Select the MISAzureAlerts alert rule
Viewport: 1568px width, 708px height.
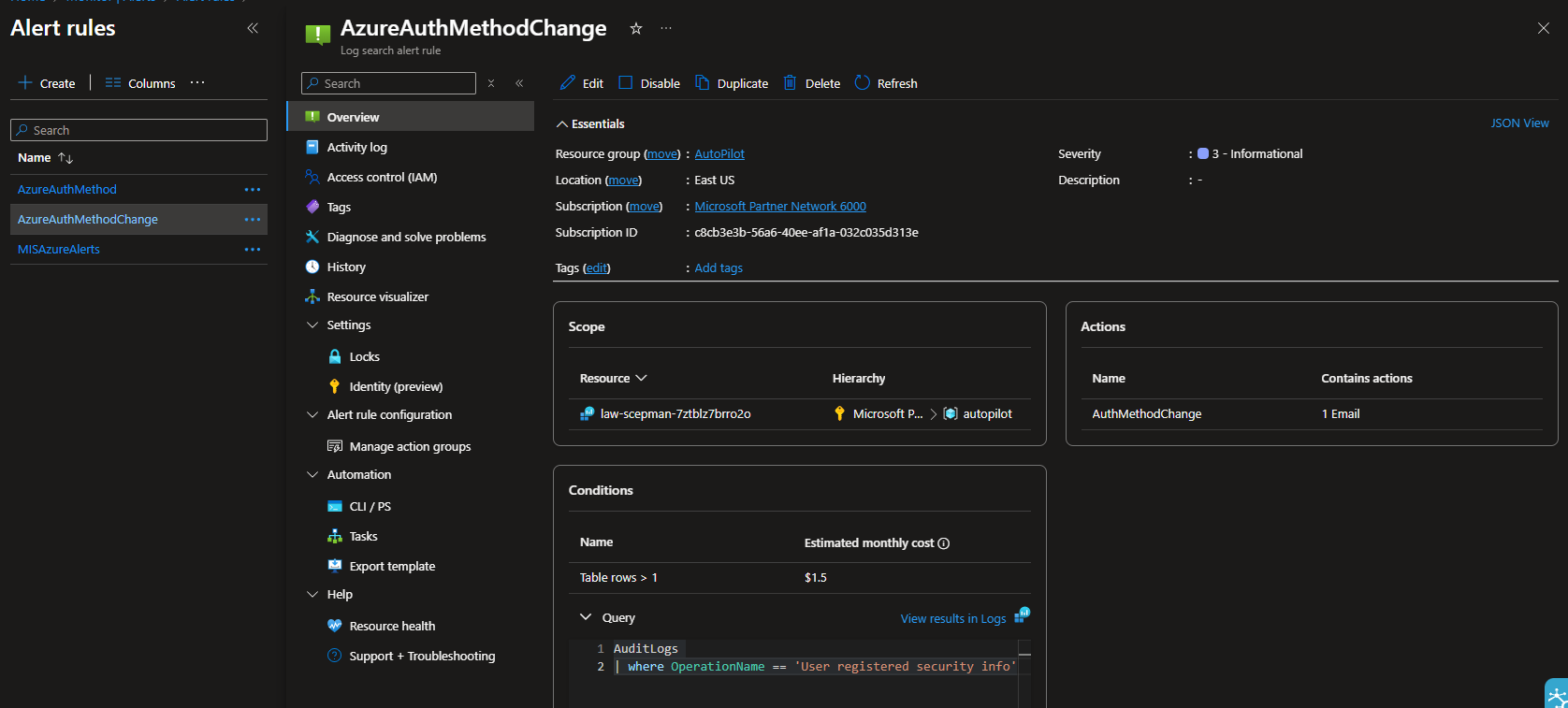coord(59,249)
